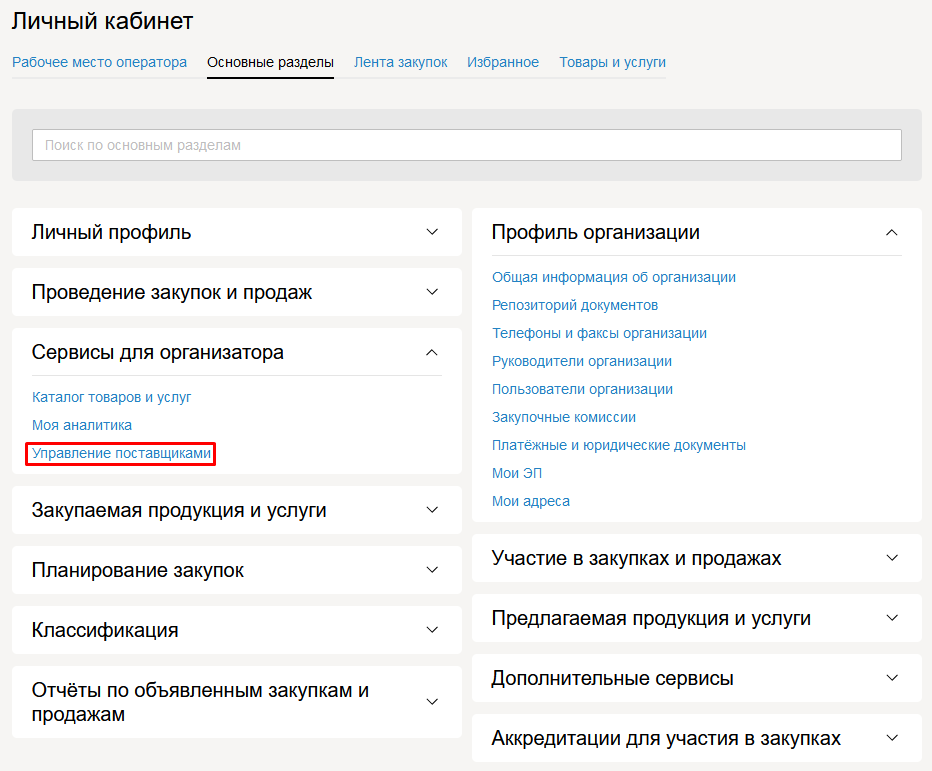This screenshot has height=771, width=932.
Task: Expand the Планирование закупок section
Action: [x=432, y=570]
